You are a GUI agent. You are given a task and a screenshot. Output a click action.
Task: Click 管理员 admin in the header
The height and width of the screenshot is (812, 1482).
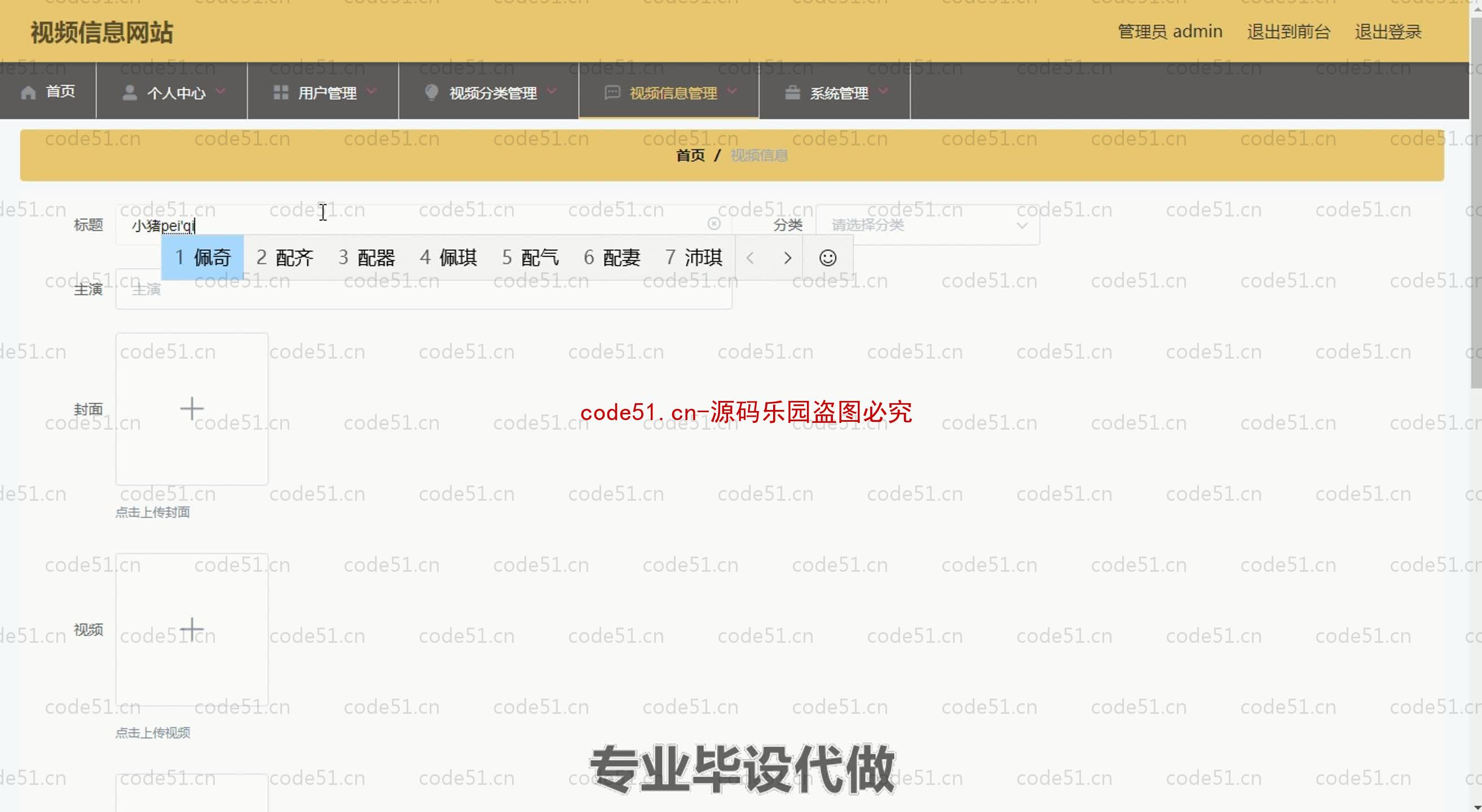pos(1170,32)
